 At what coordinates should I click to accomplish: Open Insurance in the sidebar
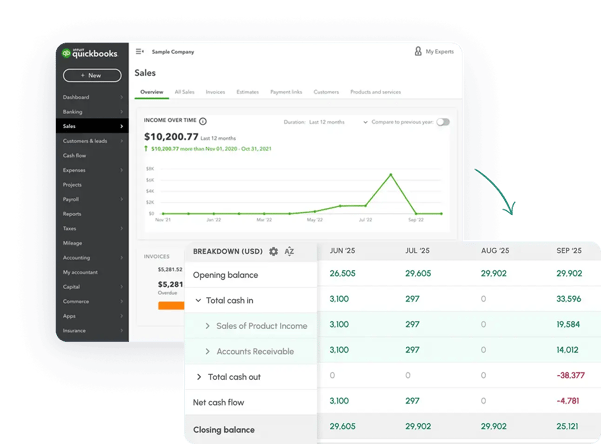tap(74, 330)
